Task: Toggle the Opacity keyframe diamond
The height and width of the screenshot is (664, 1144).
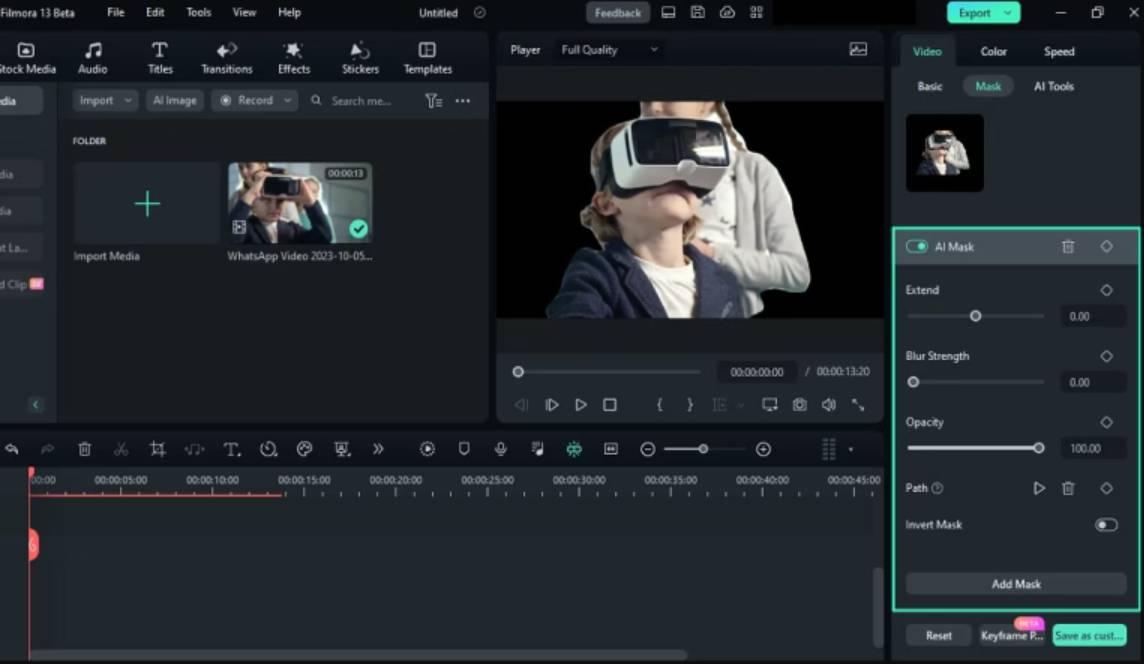Action: [x=1106, y=422]
